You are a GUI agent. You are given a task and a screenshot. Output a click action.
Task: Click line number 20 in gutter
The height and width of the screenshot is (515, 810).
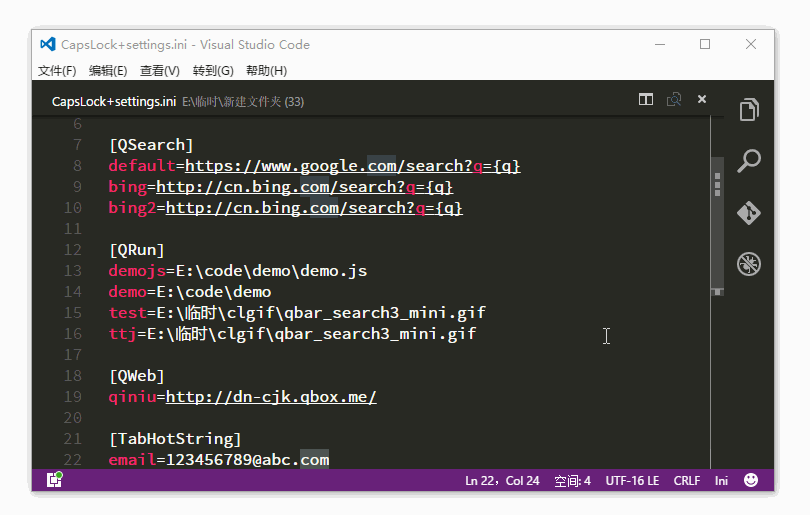coord(73,418)
